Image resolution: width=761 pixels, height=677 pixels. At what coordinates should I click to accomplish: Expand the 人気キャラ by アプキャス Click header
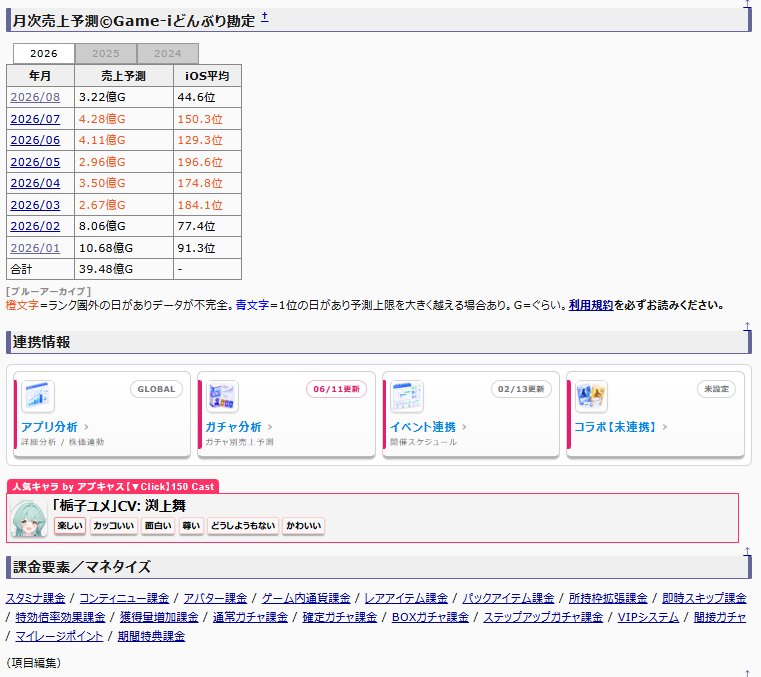[x=113, y=487]
